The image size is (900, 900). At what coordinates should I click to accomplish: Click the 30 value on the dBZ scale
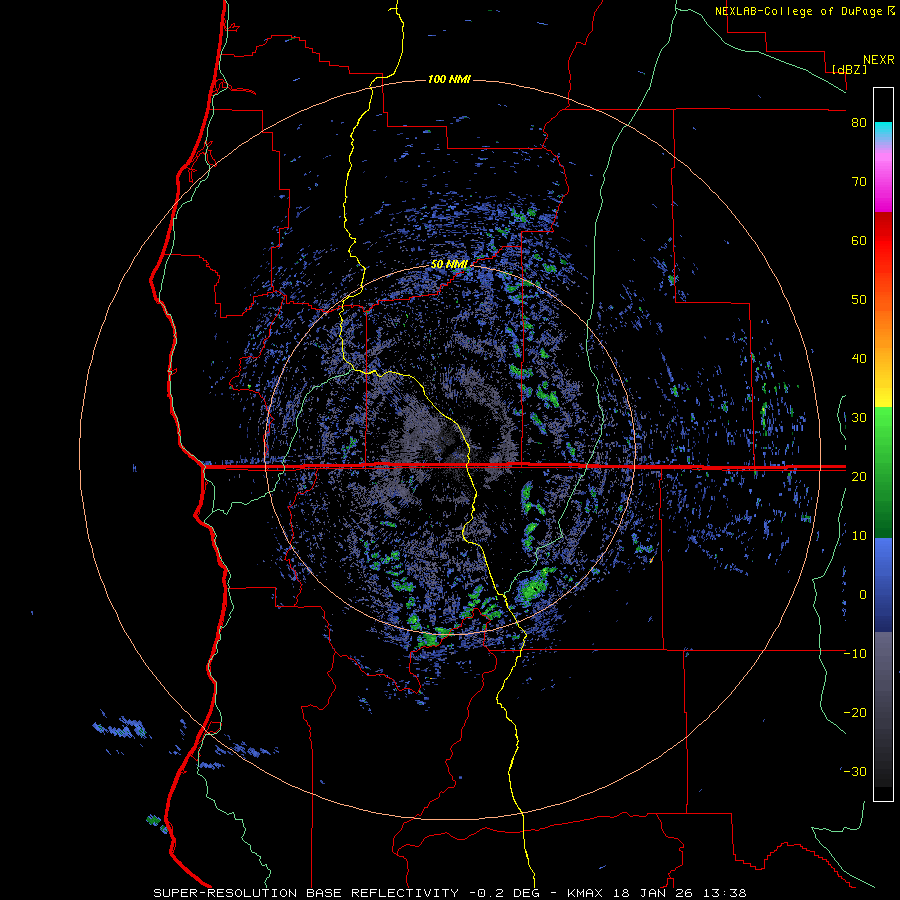point(859,418)
